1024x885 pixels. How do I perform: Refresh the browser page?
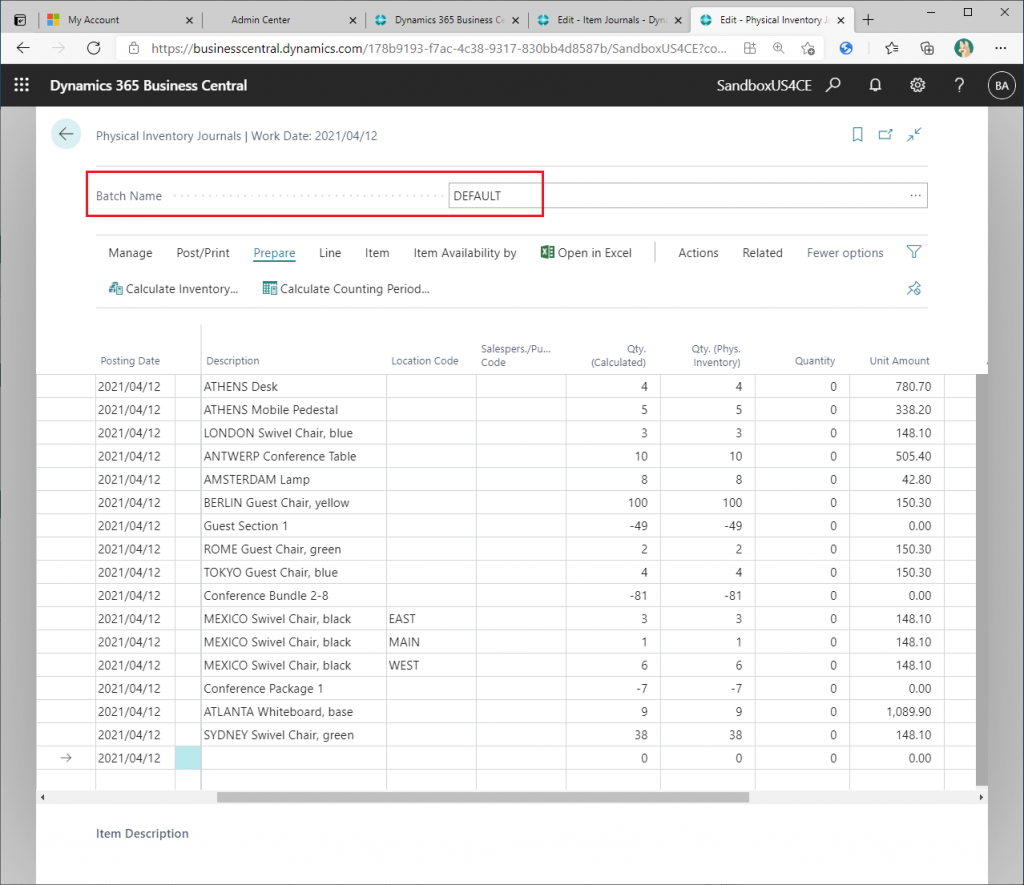tap(94, 48)
